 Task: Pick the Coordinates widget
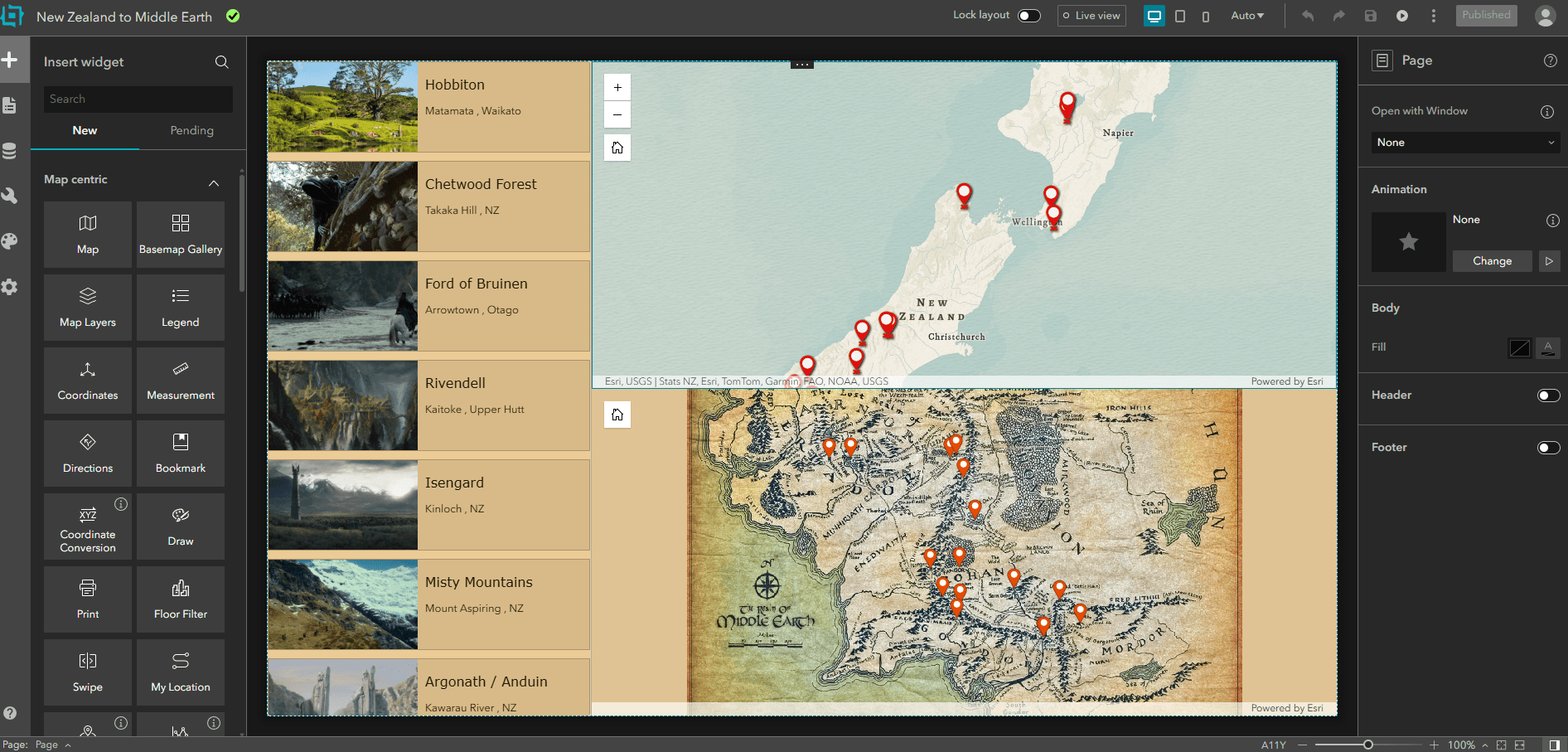pyautogui.click(x=88, y=381)
